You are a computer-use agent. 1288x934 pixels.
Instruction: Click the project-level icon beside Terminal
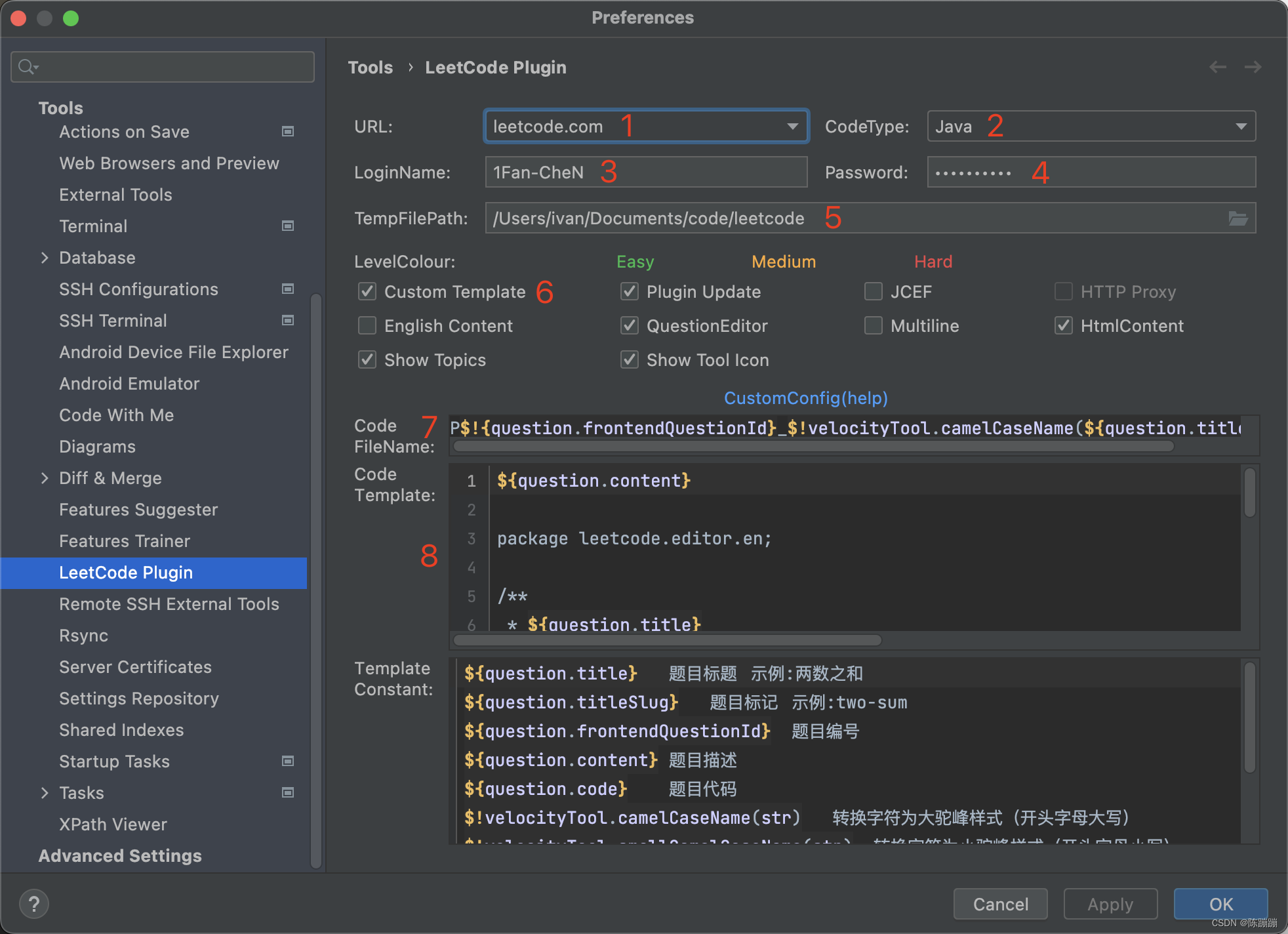click(287, 226)
